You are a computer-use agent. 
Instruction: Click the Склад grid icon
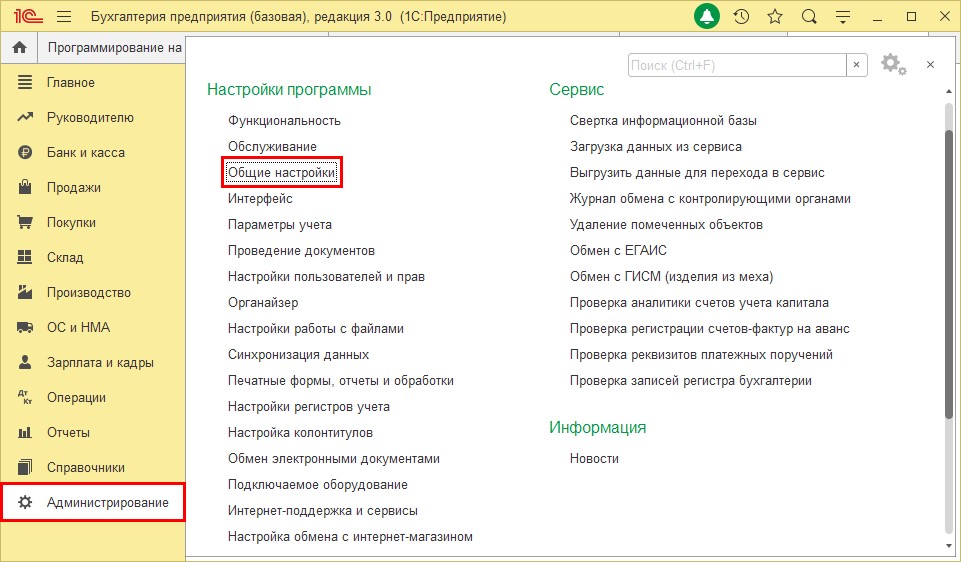click(25, 257)
